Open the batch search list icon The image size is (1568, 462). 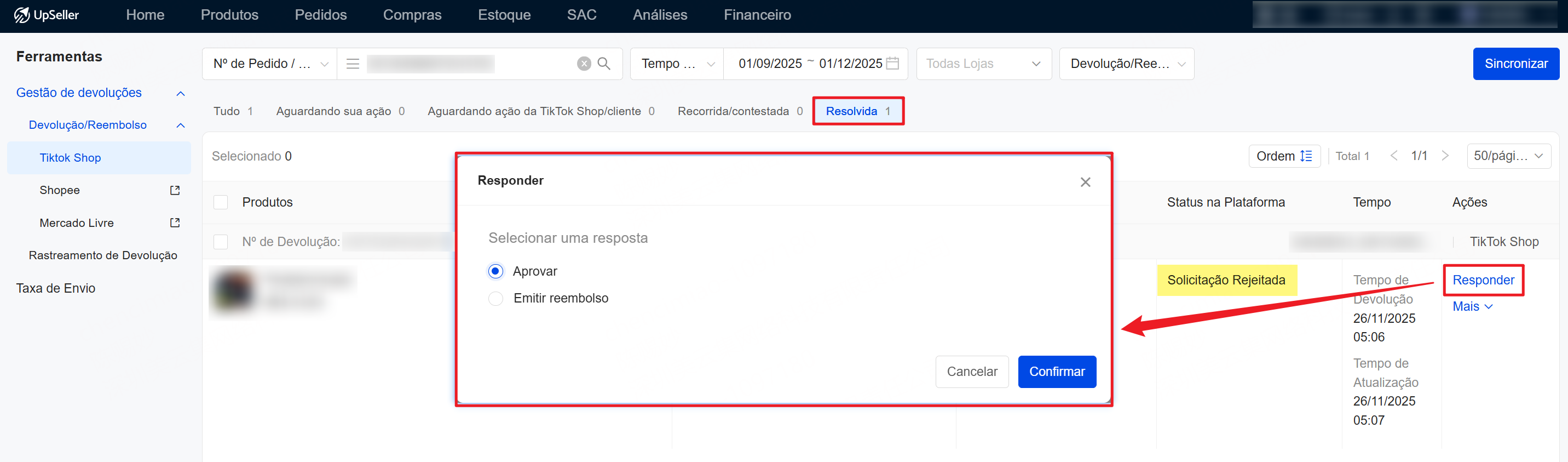(353, 64)
